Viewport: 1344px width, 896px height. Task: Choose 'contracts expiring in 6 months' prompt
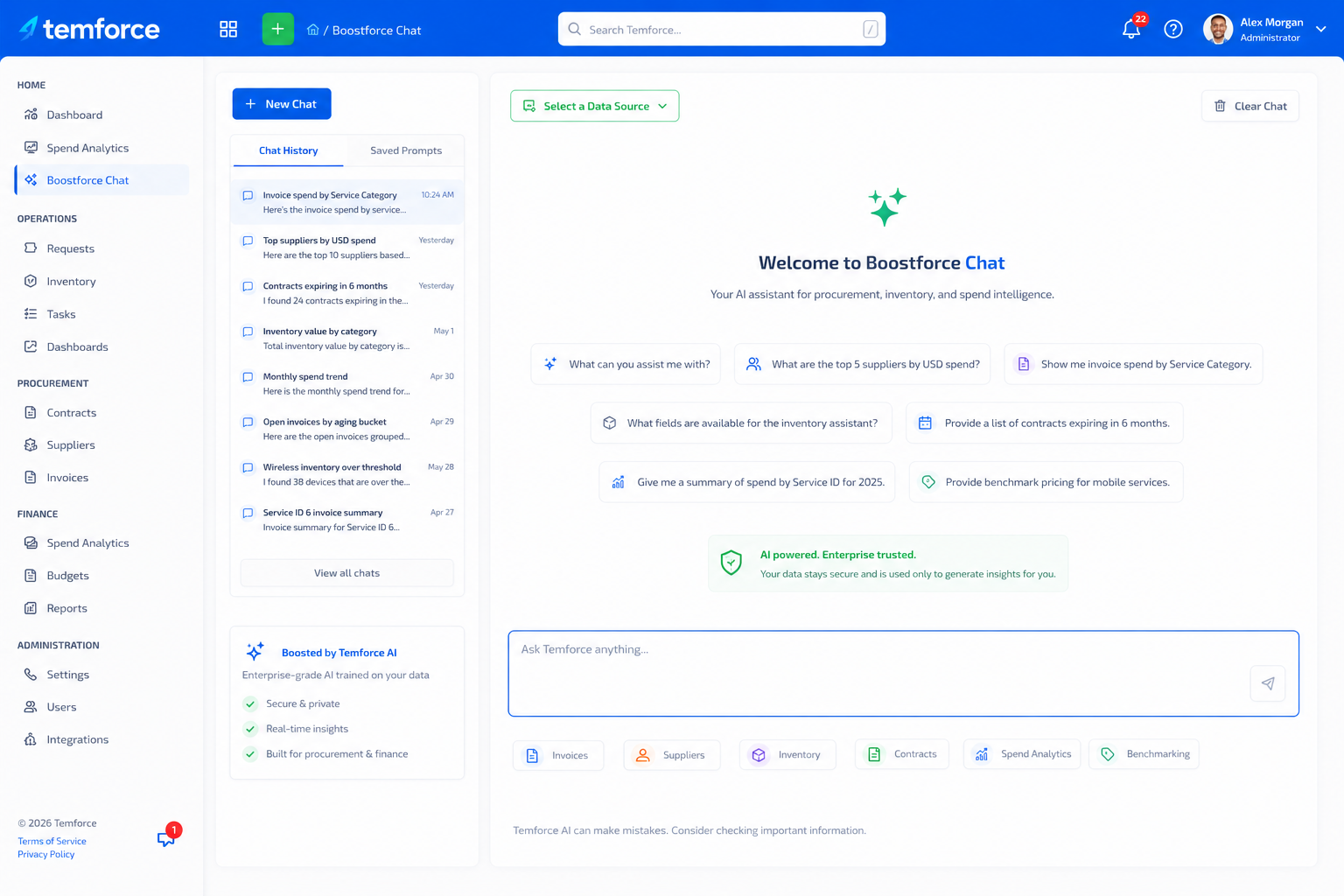(x=1045, y=423)
